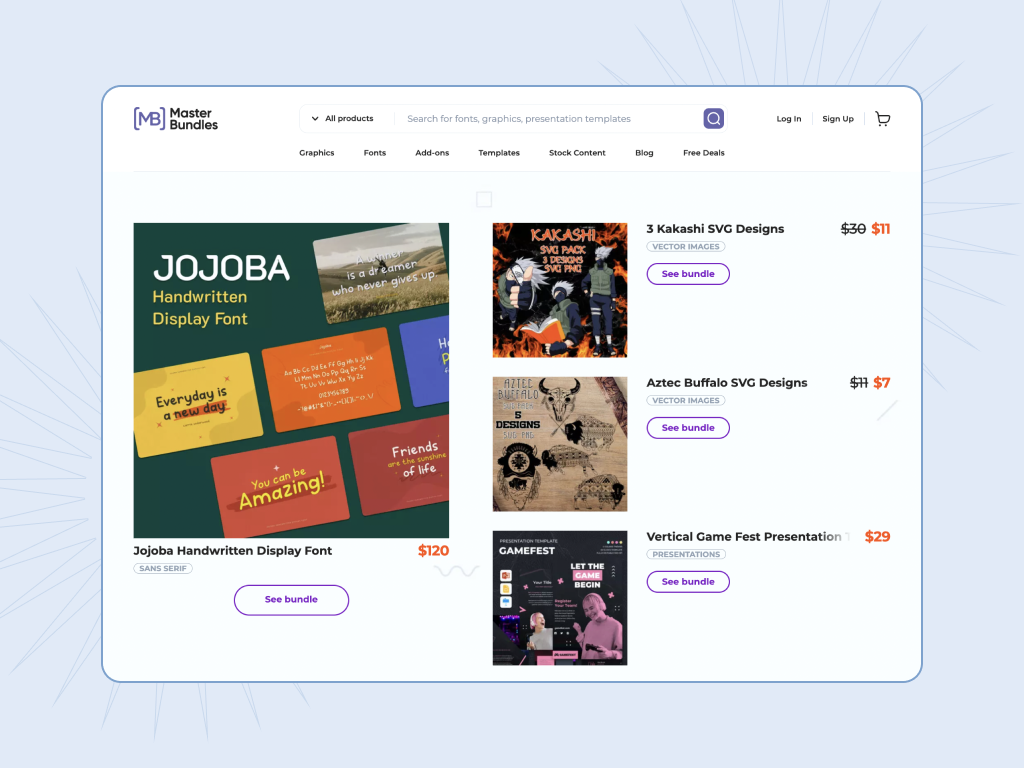See bundle for 3 Kakashi SVG Designs

click(x=688, y=274)
